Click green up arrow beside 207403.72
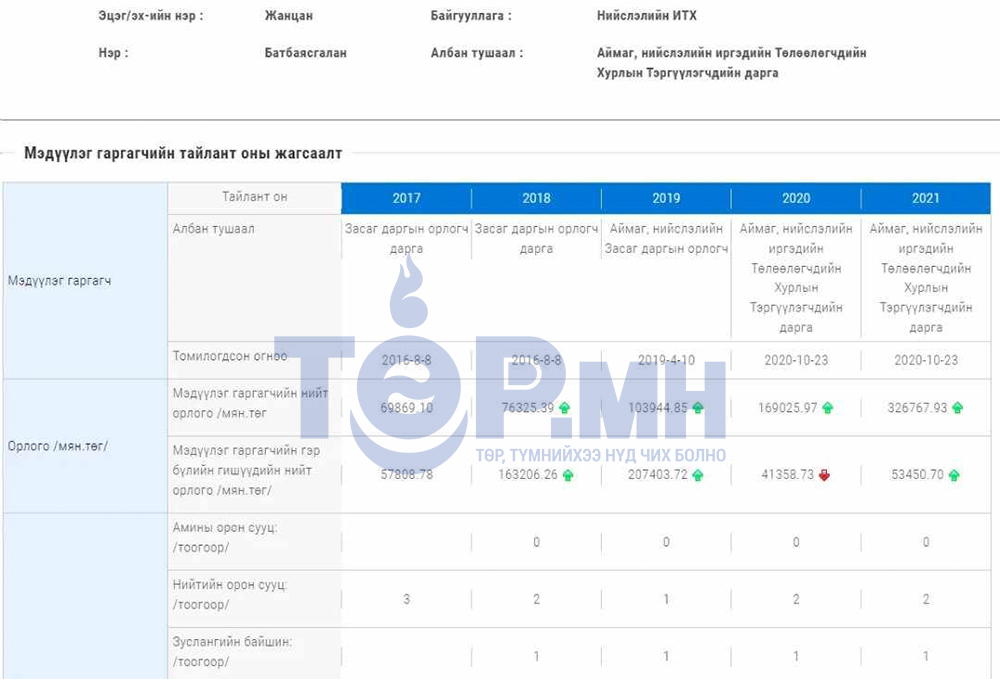1000x680 pixels. (697, 475)
